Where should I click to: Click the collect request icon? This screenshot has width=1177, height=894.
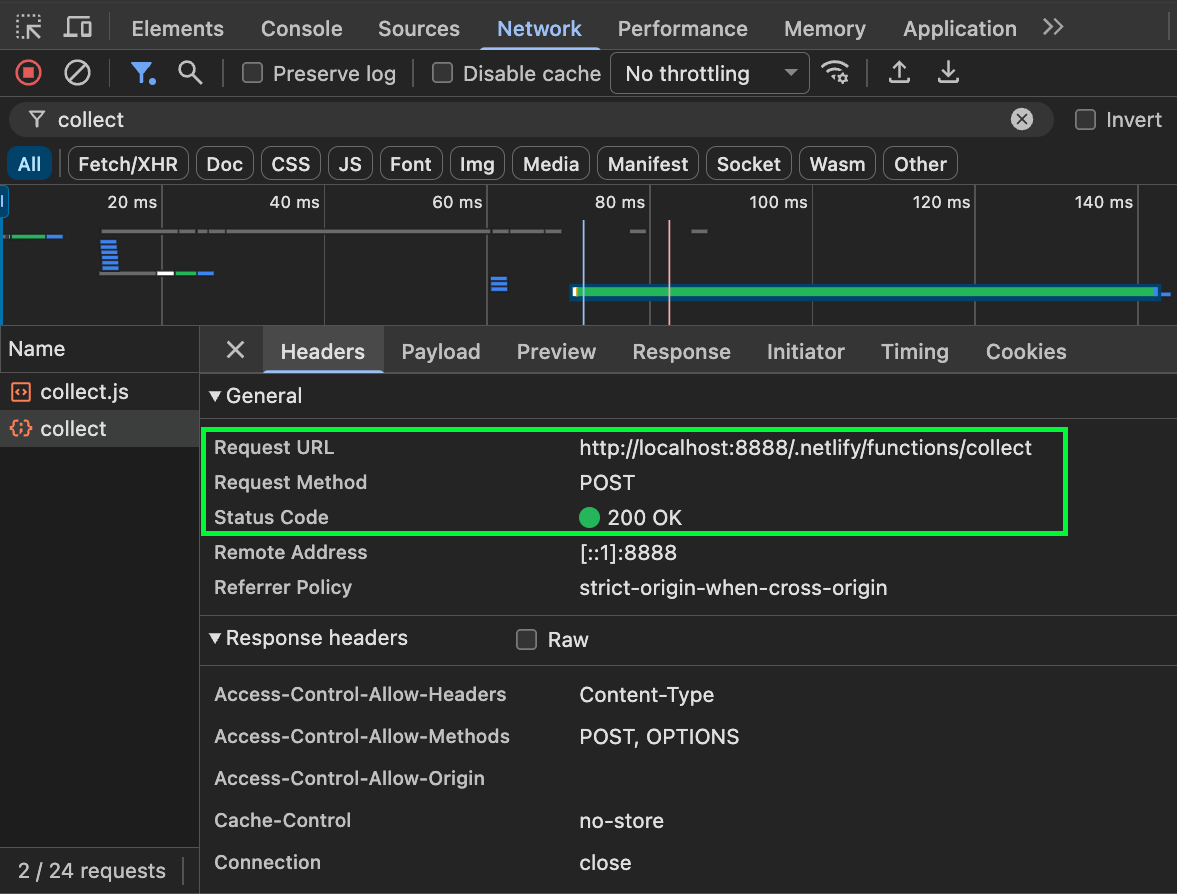tap(21, 429)
